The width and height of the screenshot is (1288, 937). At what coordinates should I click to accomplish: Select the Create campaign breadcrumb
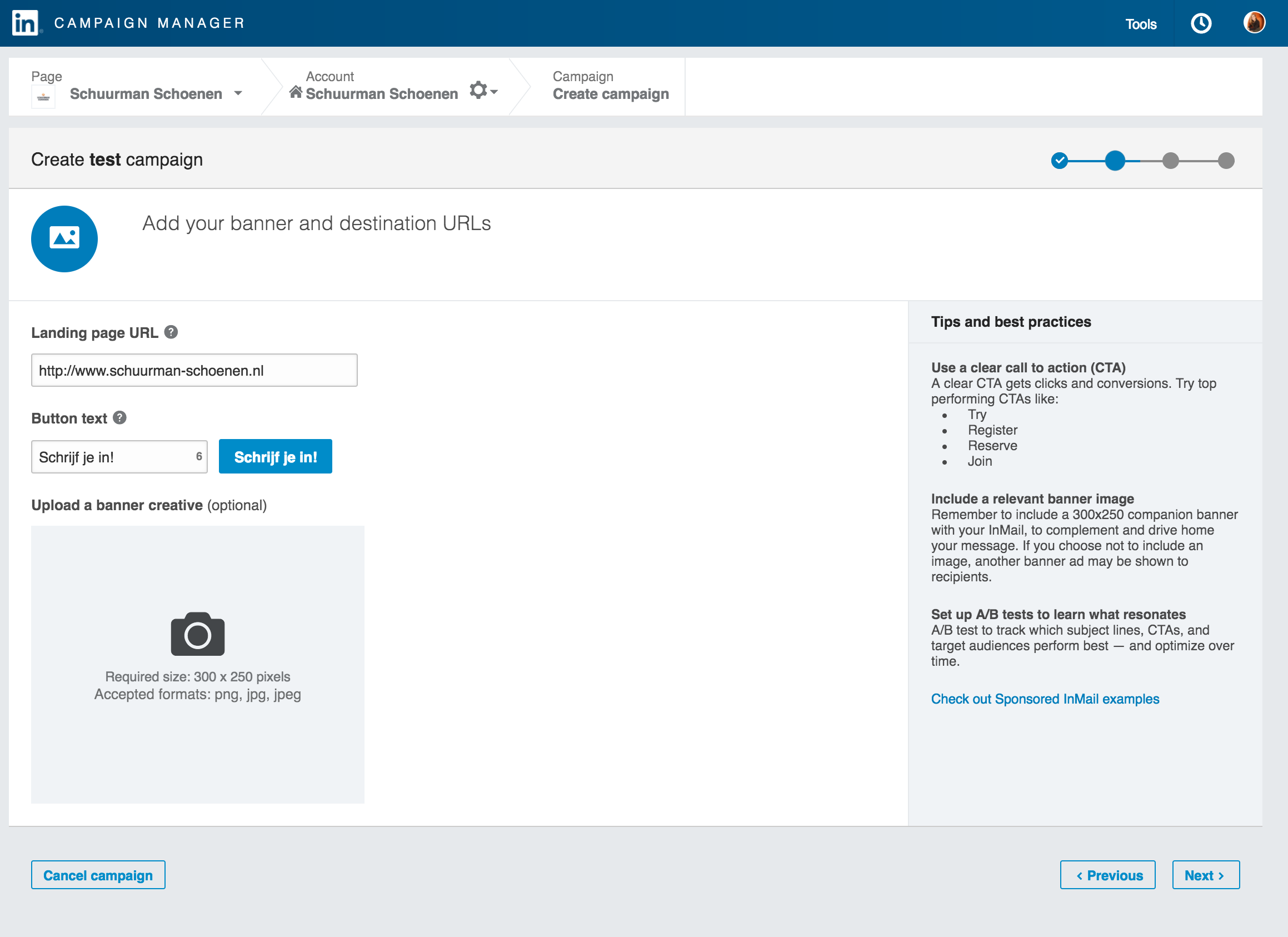tap(611, 94)
